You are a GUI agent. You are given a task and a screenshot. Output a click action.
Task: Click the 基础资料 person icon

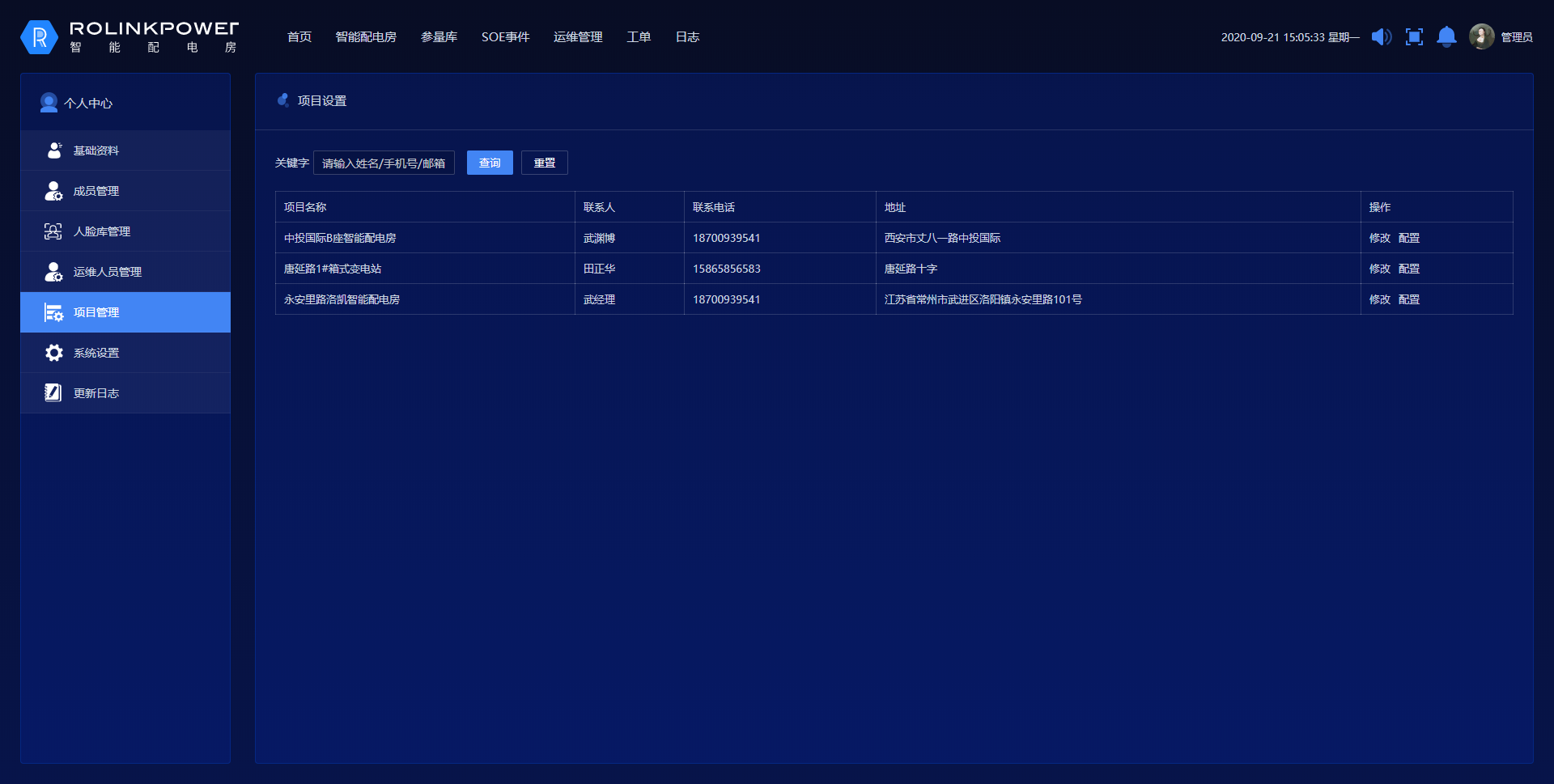click(53, 150)
